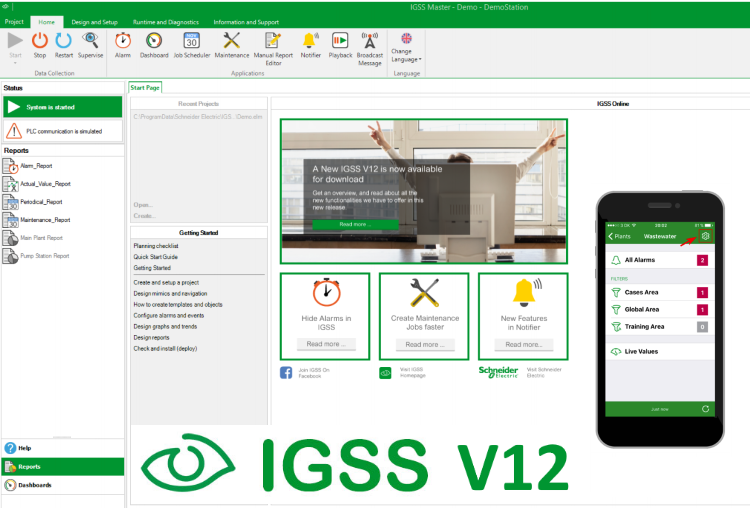The image size is (750, 508).
Task: Click the Schneider Electric logo
Action: tap(498, 372)
